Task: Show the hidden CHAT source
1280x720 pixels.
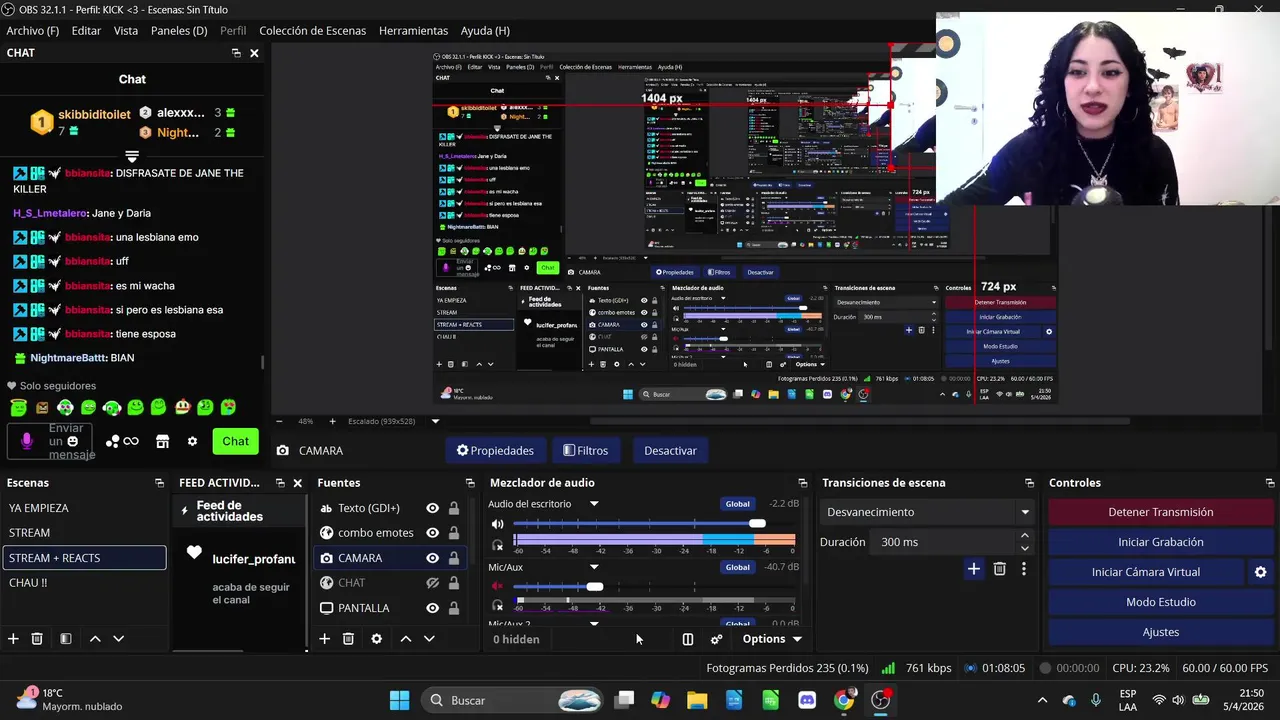Action: pyautogui.click(x=432, y=583)
